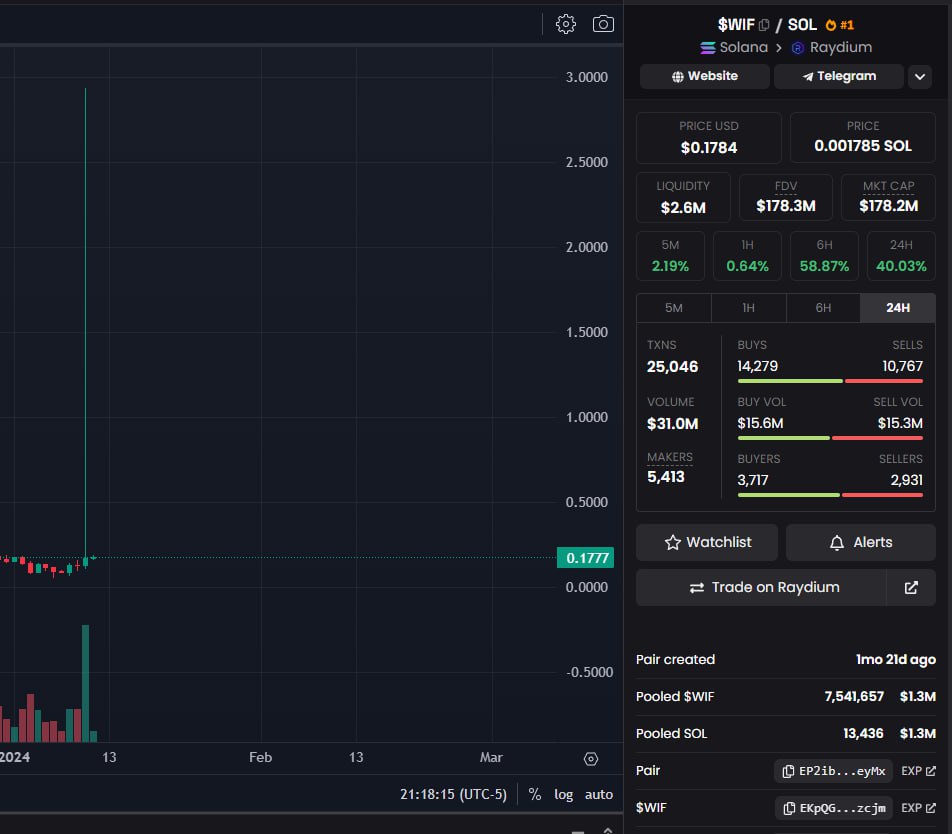
Task: Click VOLUME value $31.0M
Action: tap(672, 424)
